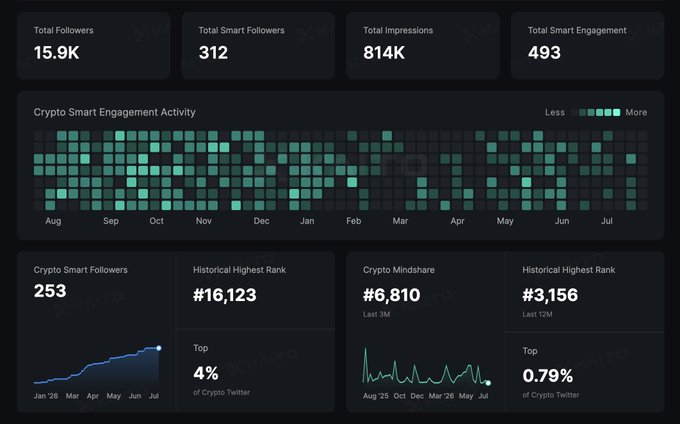Click the Total Impressions label
680x424 pixels.
[398, 30]
